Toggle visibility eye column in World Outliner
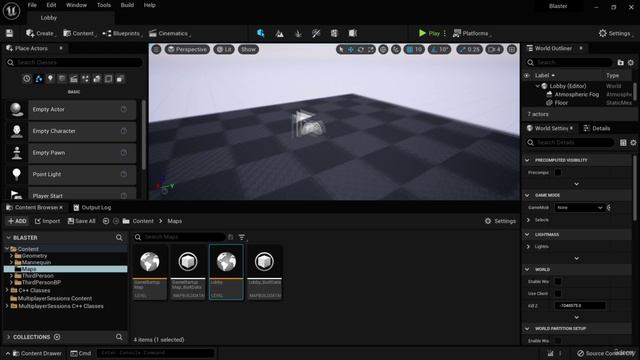 click(x=527, y=76)
